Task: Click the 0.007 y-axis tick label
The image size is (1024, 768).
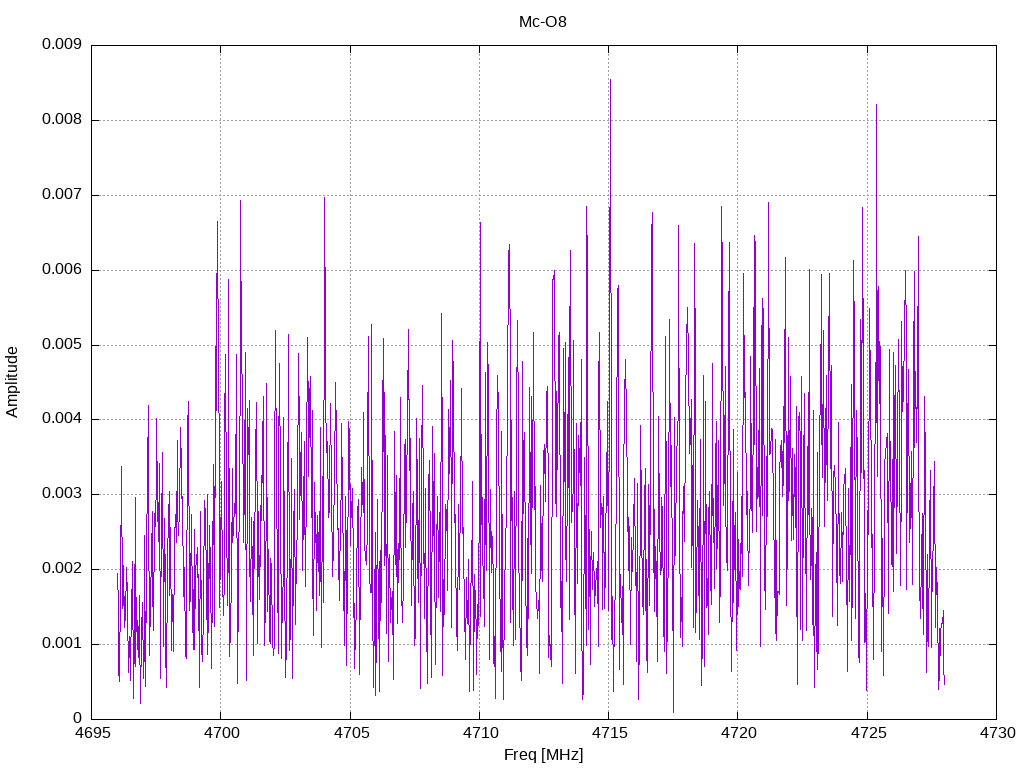Action: 62,195
